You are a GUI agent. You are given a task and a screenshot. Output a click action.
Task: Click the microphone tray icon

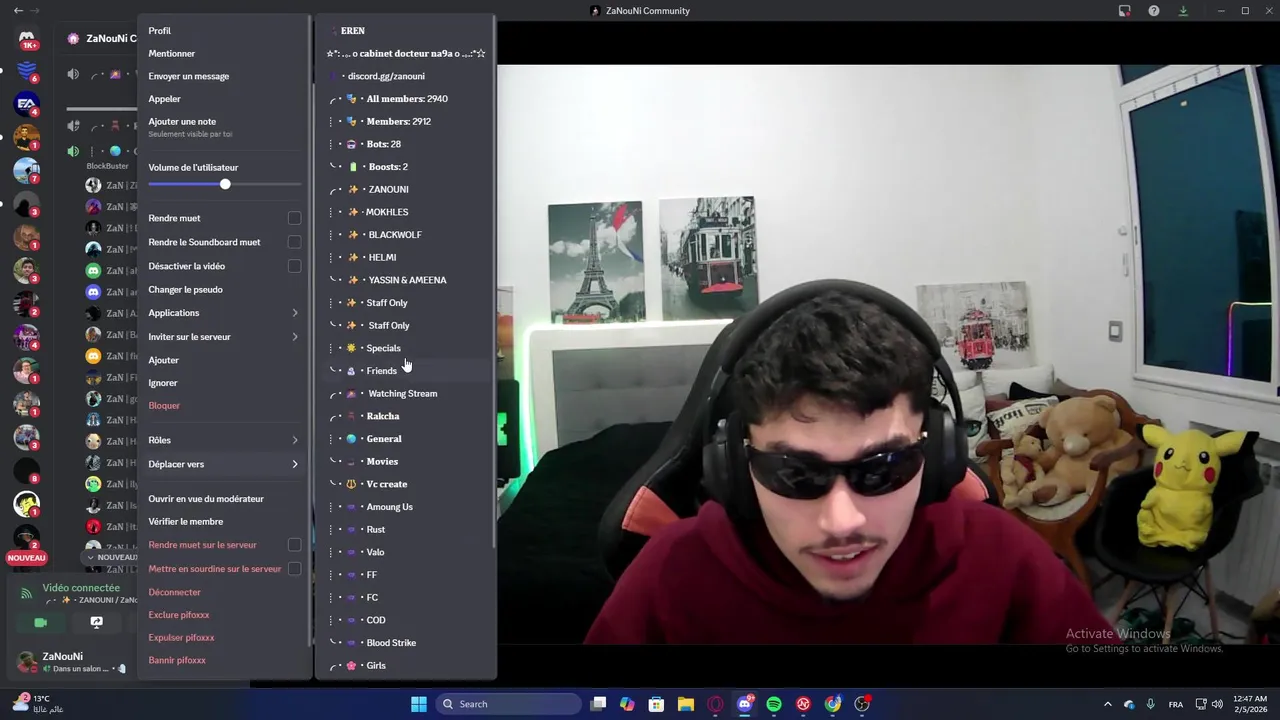[1150, 704]
